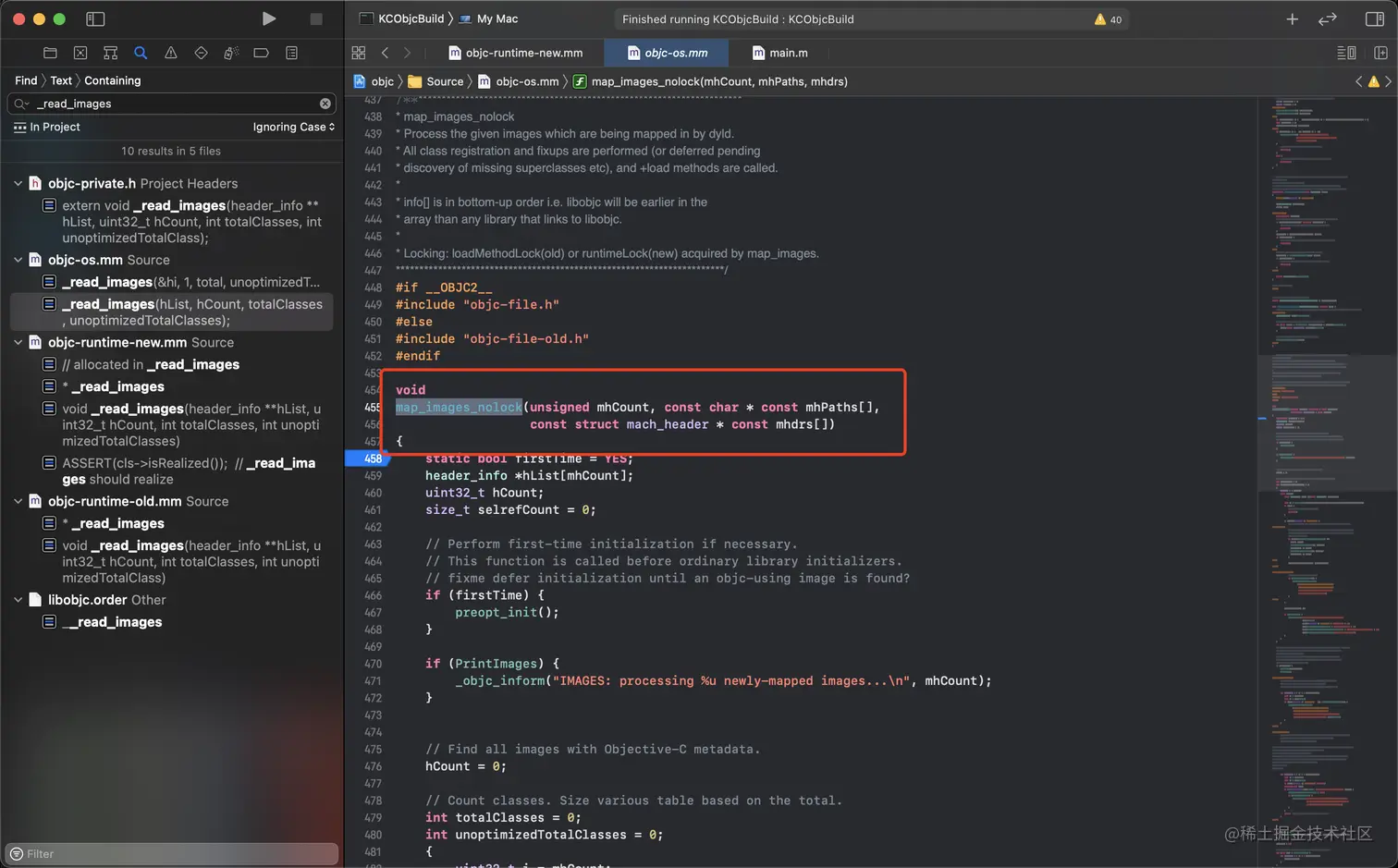
Task: Open the Text search-type selector
Action: tap(61, 80)
